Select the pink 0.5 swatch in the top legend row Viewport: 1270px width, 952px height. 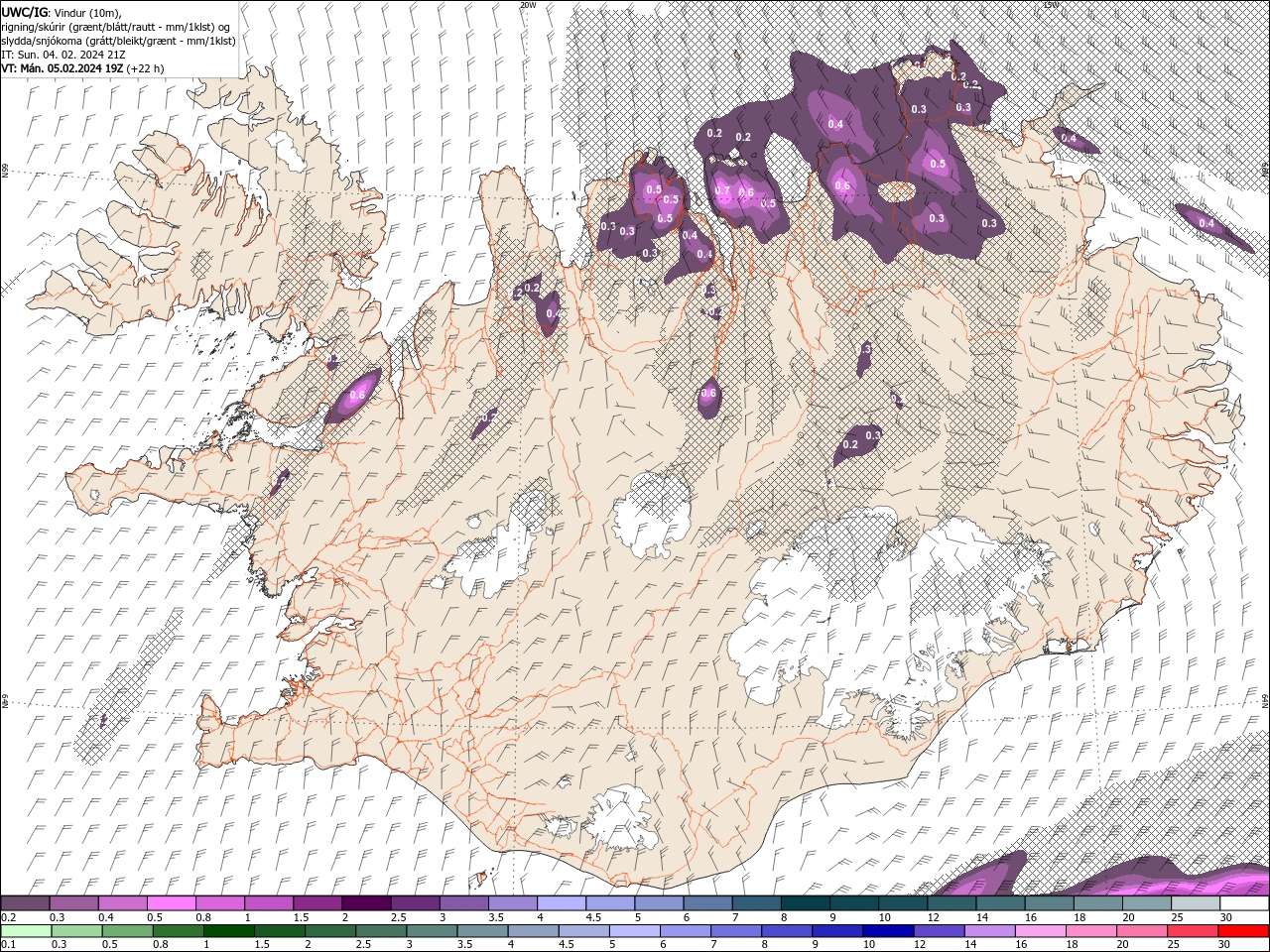[171, 903]
